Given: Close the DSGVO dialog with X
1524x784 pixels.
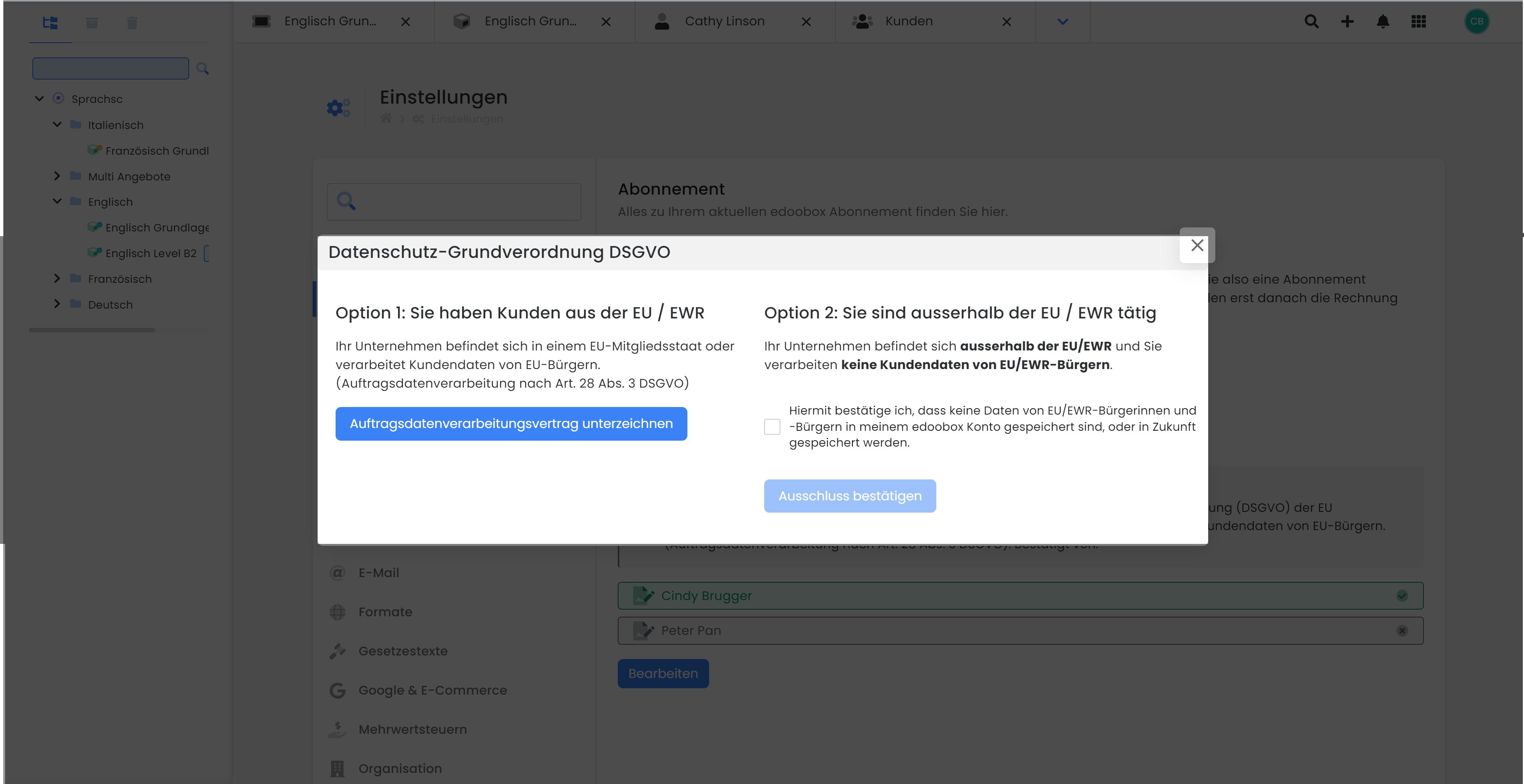Looking at the screenshot, I should (x=1197, y=245).
